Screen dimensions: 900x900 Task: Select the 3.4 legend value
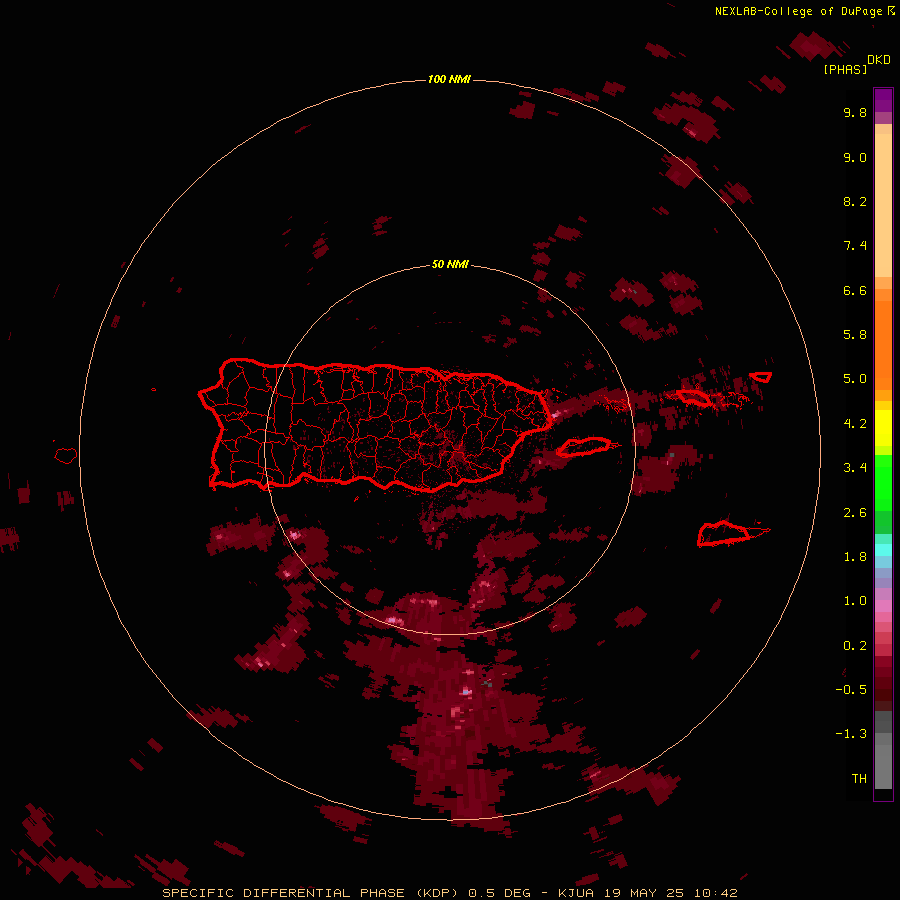(855, 468)
